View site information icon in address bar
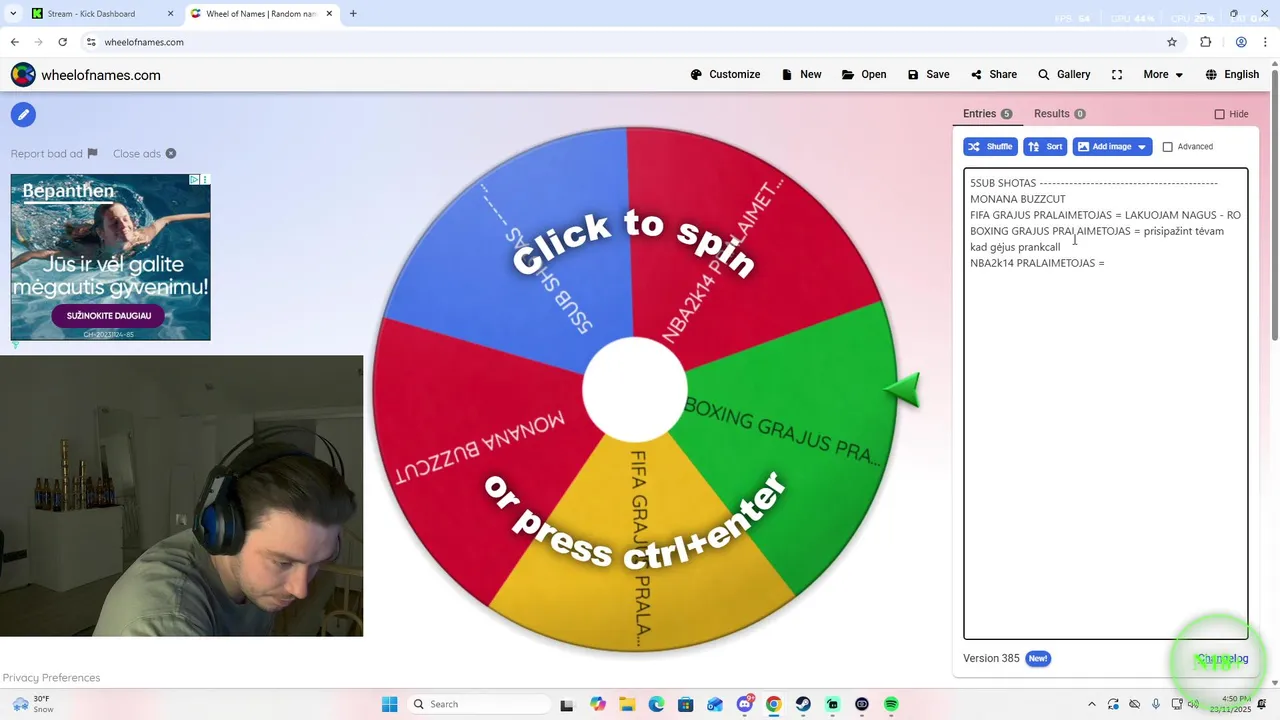1280x720 pixels. 91,42
